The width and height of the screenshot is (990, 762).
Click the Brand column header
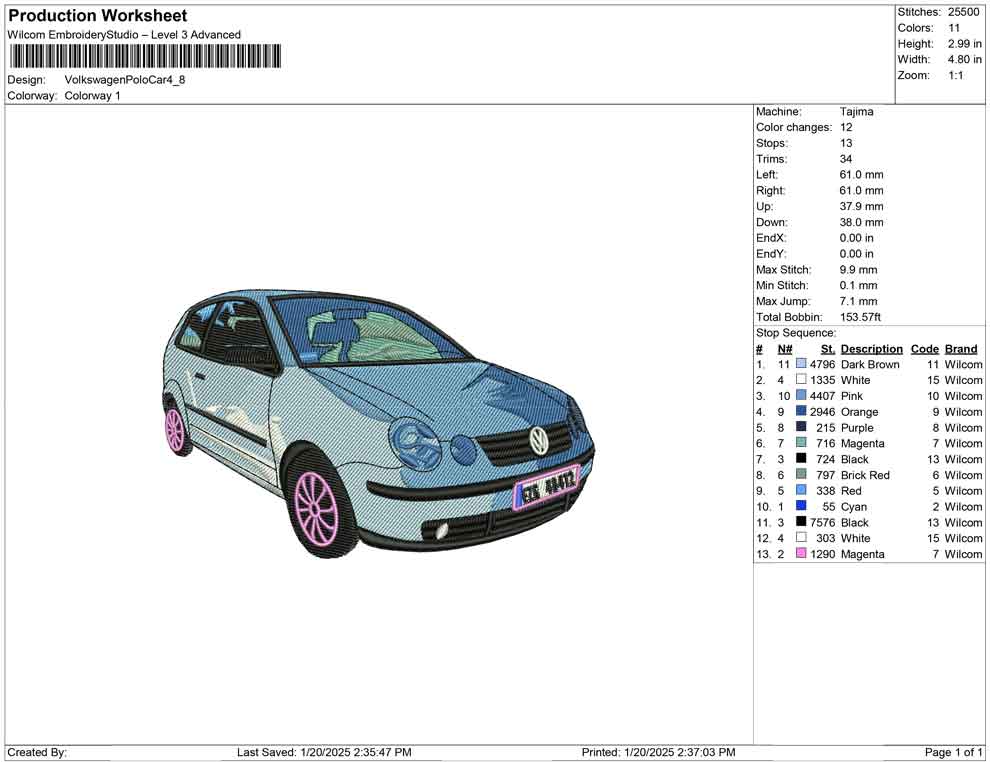point(960,348)
